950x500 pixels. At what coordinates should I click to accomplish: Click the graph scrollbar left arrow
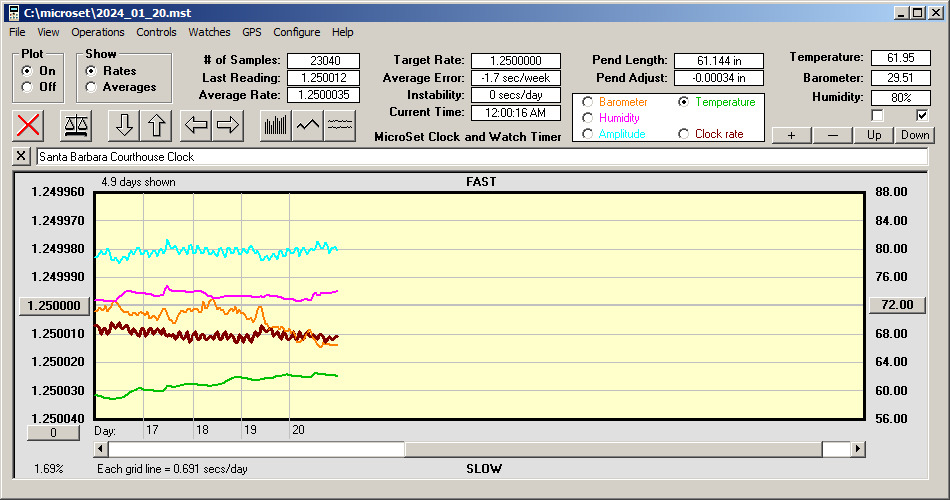click(101, 449)
